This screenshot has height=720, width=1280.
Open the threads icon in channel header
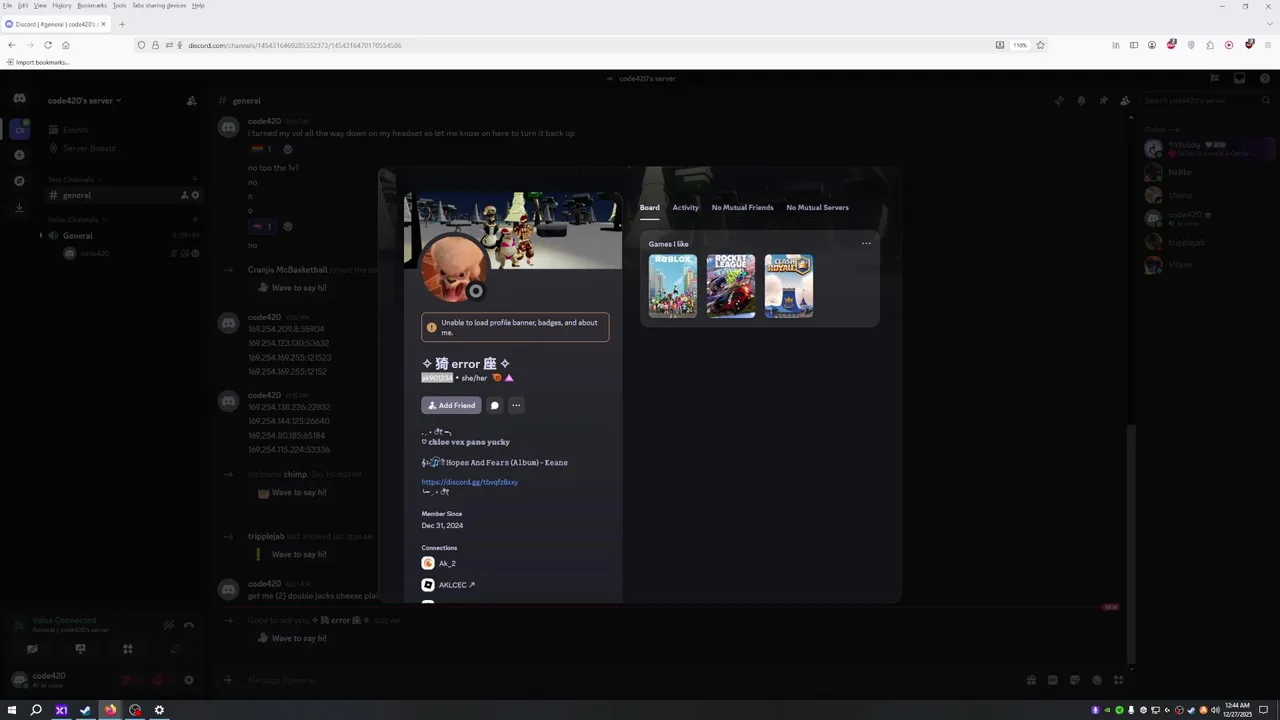point(1059,100)
